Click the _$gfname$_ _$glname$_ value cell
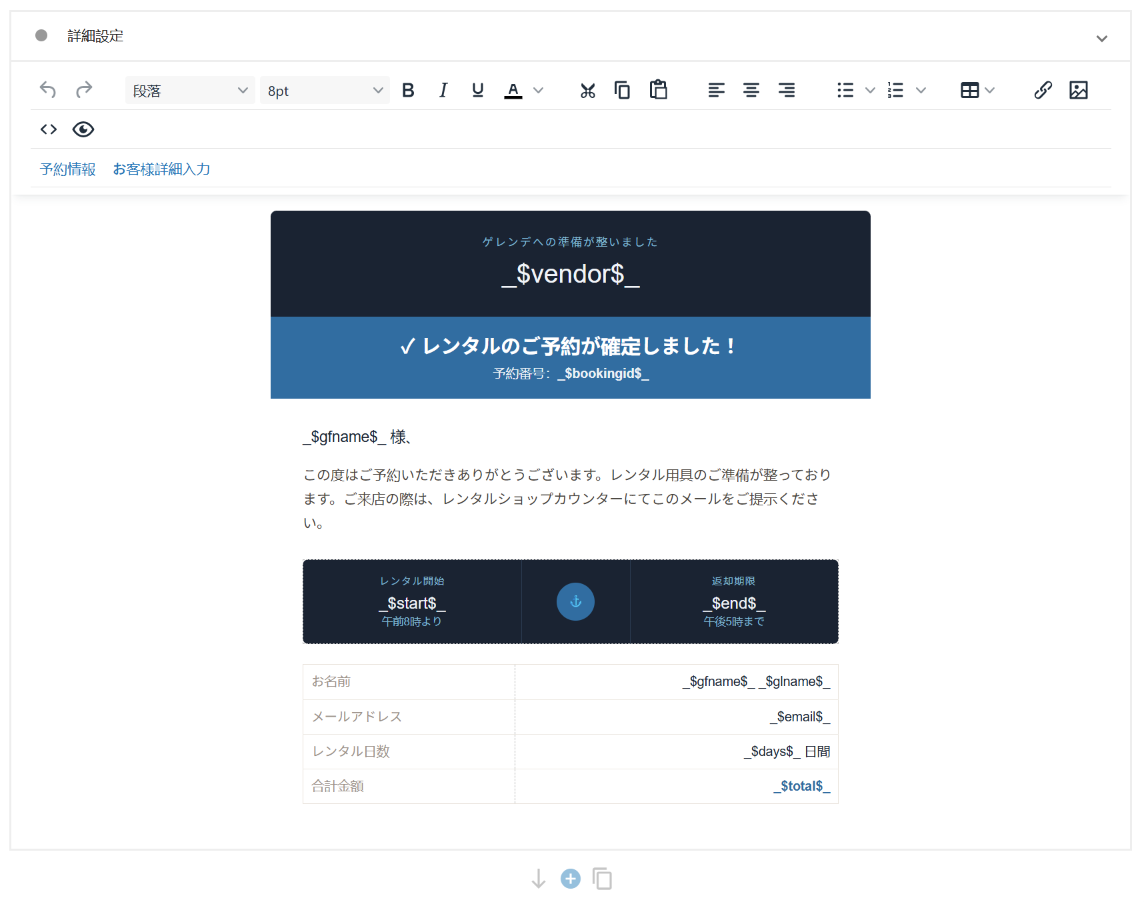 (x=676, y=682)
